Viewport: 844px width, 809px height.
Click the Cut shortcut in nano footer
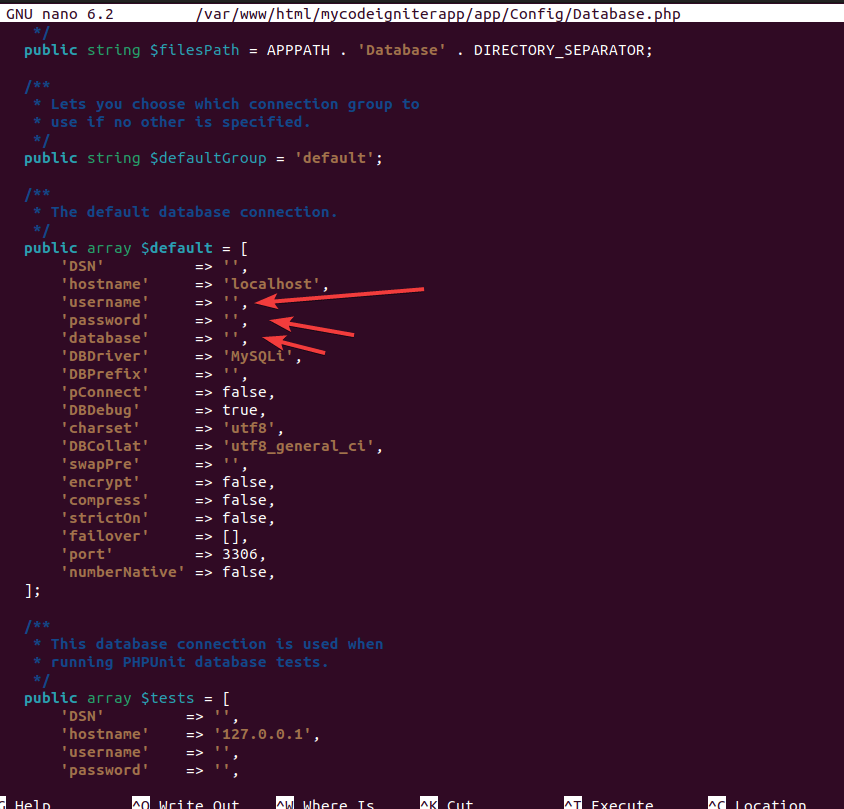[x=460, y=803]
